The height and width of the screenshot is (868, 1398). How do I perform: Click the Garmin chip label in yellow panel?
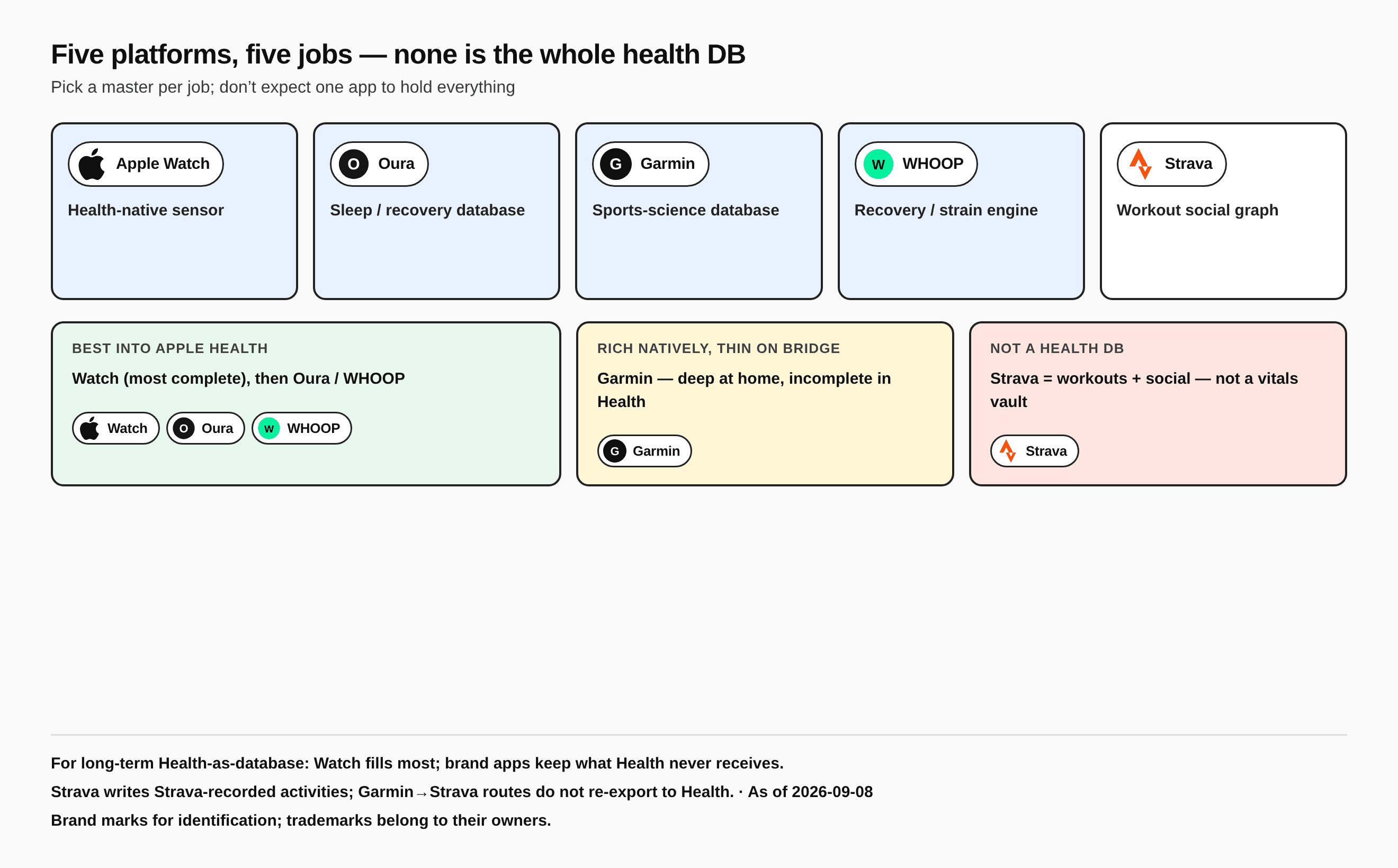pyautogui.click(x=657, y=451)
